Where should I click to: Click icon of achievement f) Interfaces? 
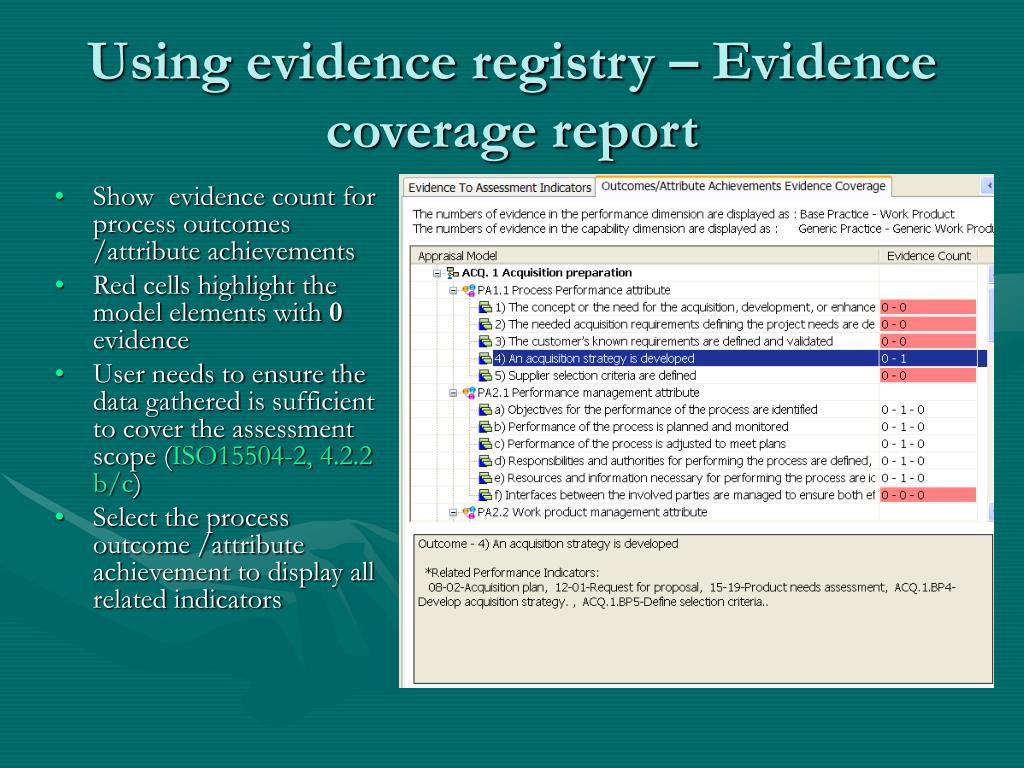[x=485, y=495]
